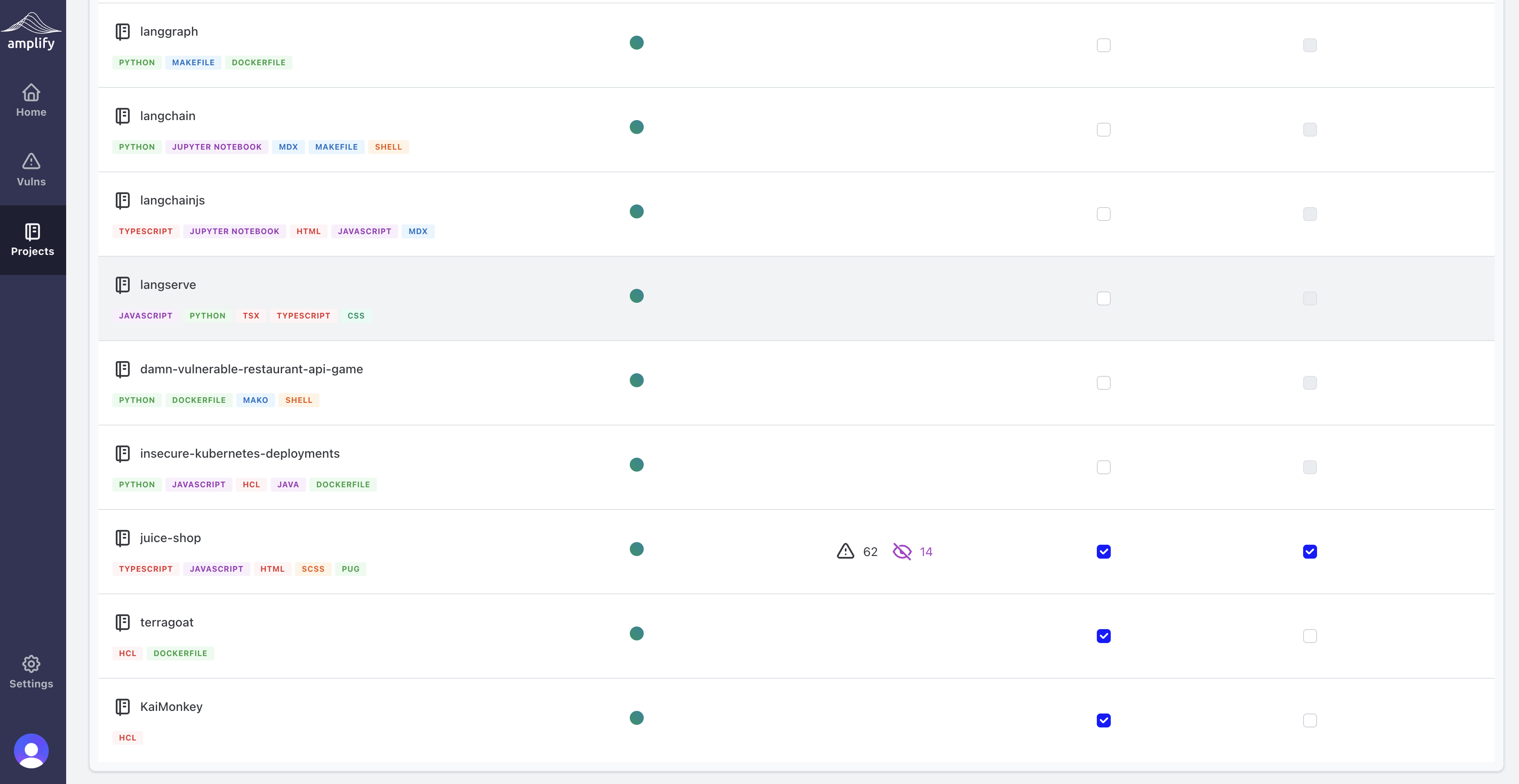
Task: Uncheck the second juice-shop checkbox
Action: pyautogui.click(x=1309, y=552)
